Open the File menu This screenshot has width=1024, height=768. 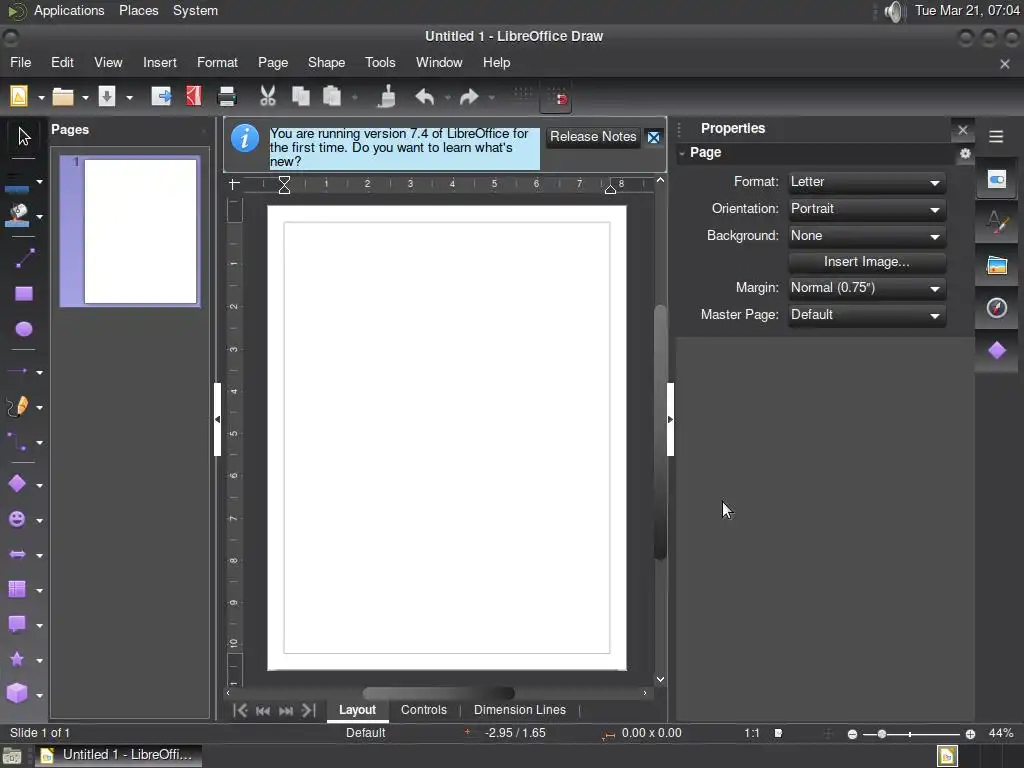(x=20, y=63)
